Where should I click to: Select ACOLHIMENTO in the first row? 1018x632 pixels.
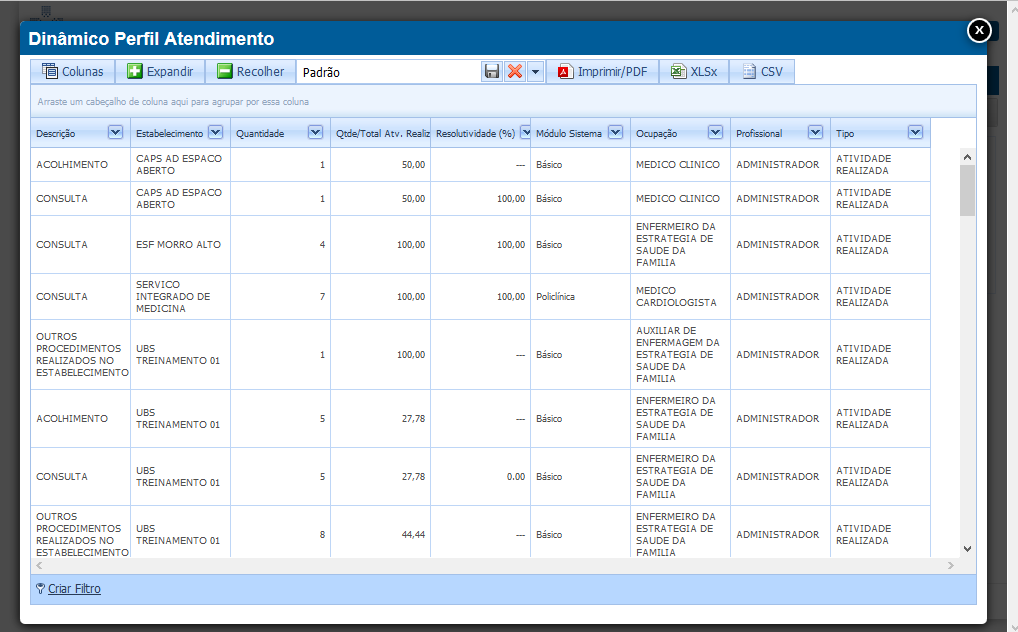(81, 165)
